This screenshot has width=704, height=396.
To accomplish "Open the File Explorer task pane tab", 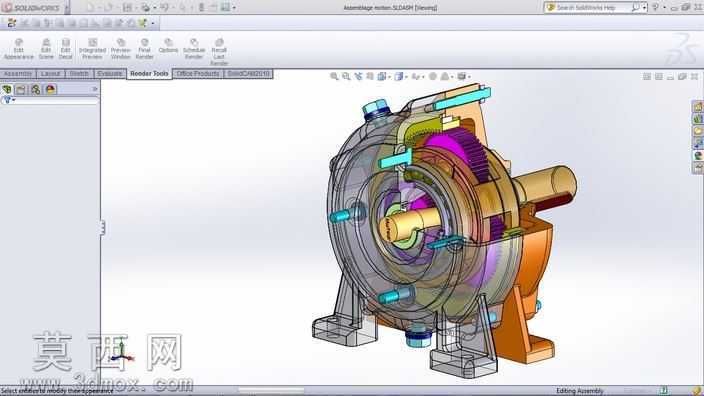I will pos(698,131).
